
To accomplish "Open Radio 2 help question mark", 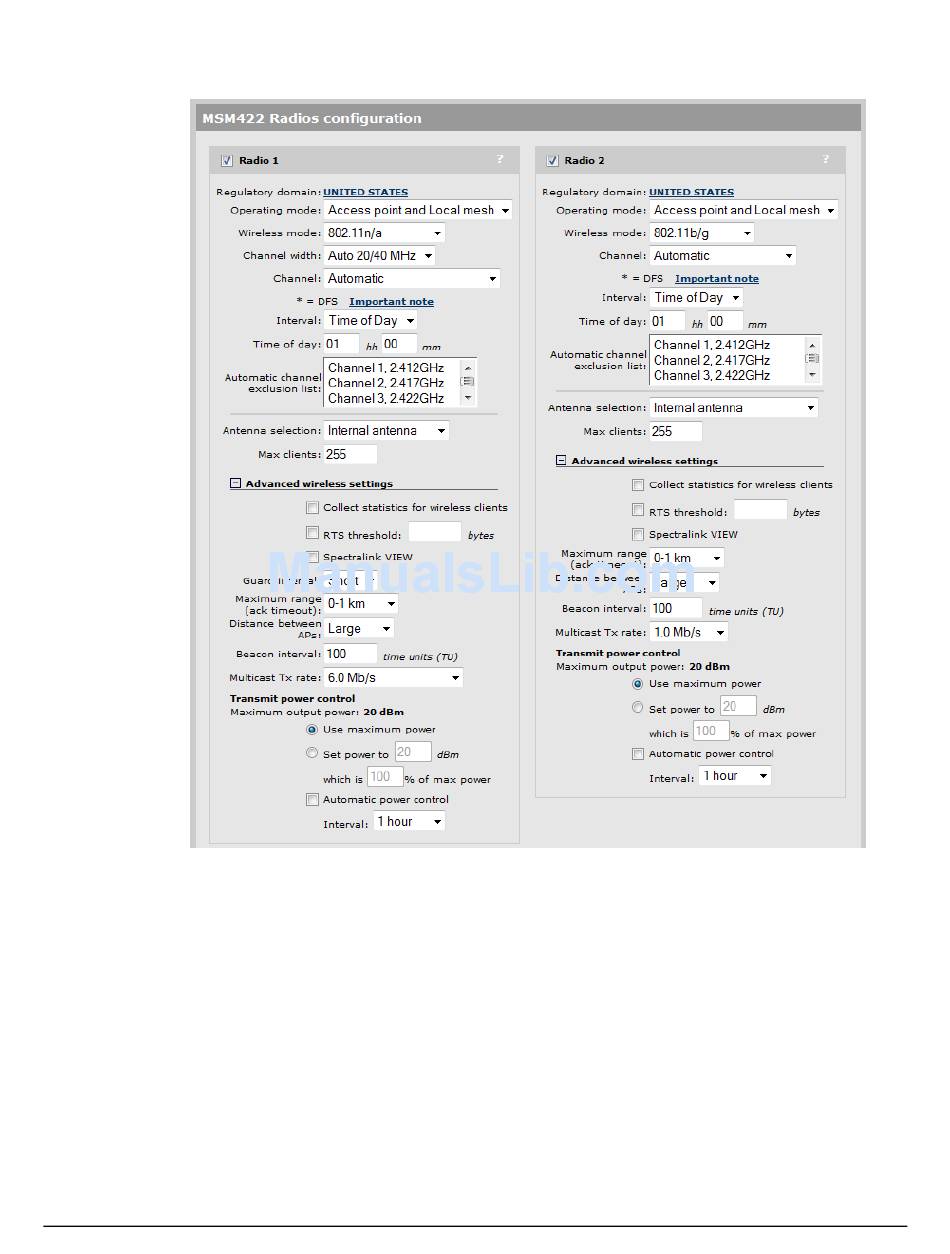I will [x=826, y=159].
